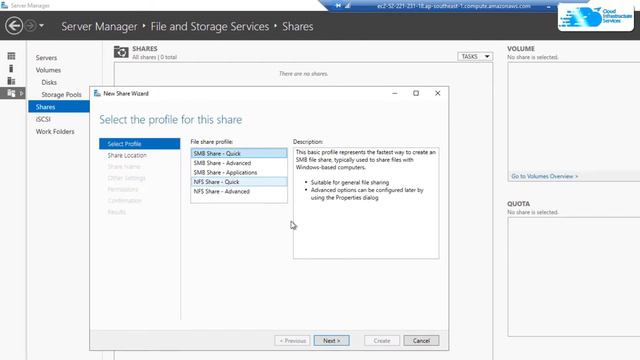Click the description text box
The height and width of the screenshot is (360, 640).
click(x=366, y=203)
